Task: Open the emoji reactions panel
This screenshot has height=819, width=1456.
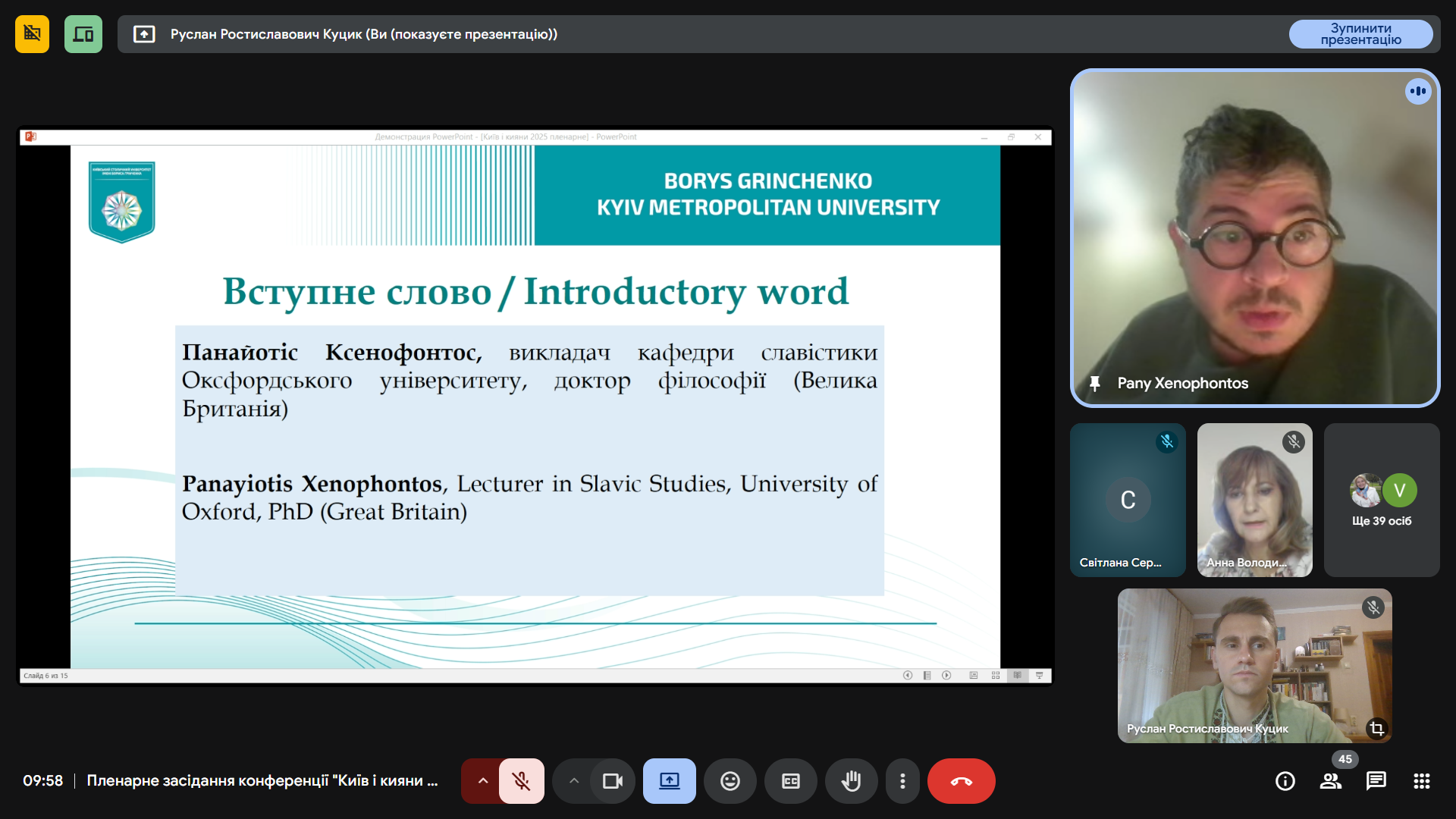Action: (730, 781)
